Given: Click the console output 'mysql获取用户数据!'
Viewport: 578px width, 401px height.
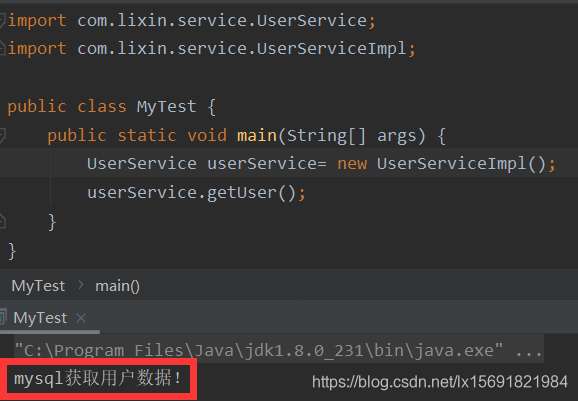Looking at the screenshot, I should [x=98, y=379].
